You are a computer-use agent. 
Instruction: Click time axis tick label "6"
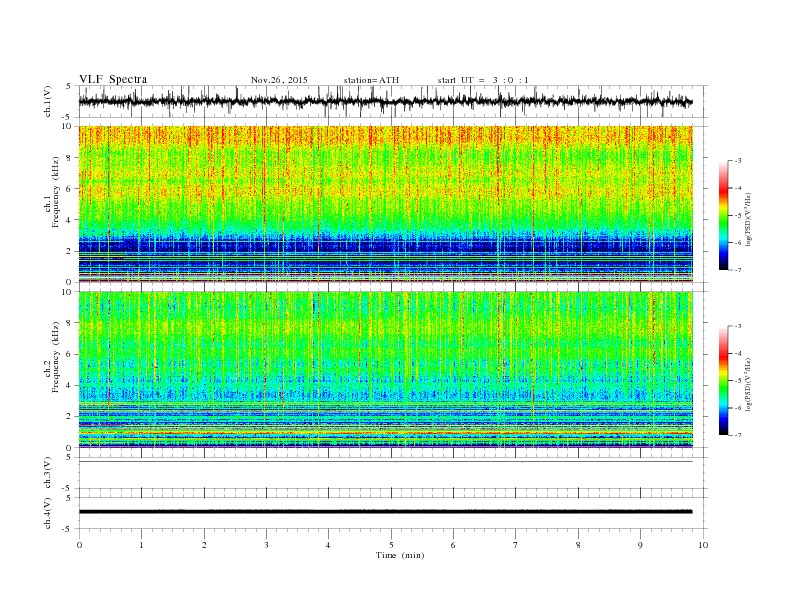click(453, 545)
